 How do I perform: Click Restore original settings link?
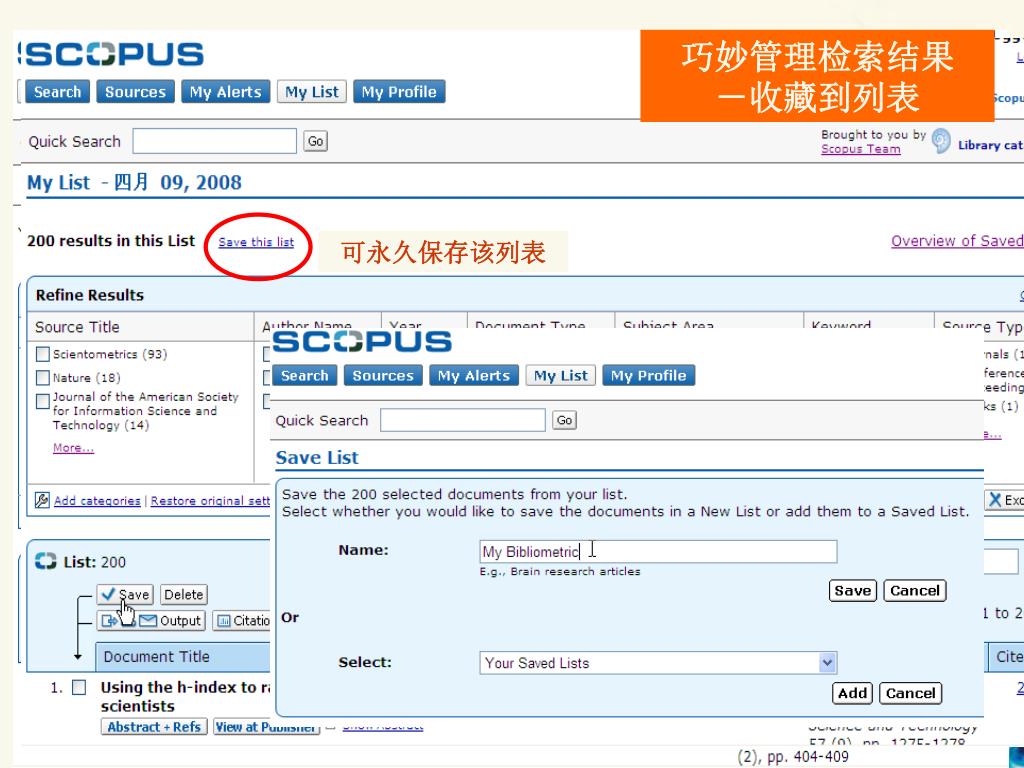(210, 501)
